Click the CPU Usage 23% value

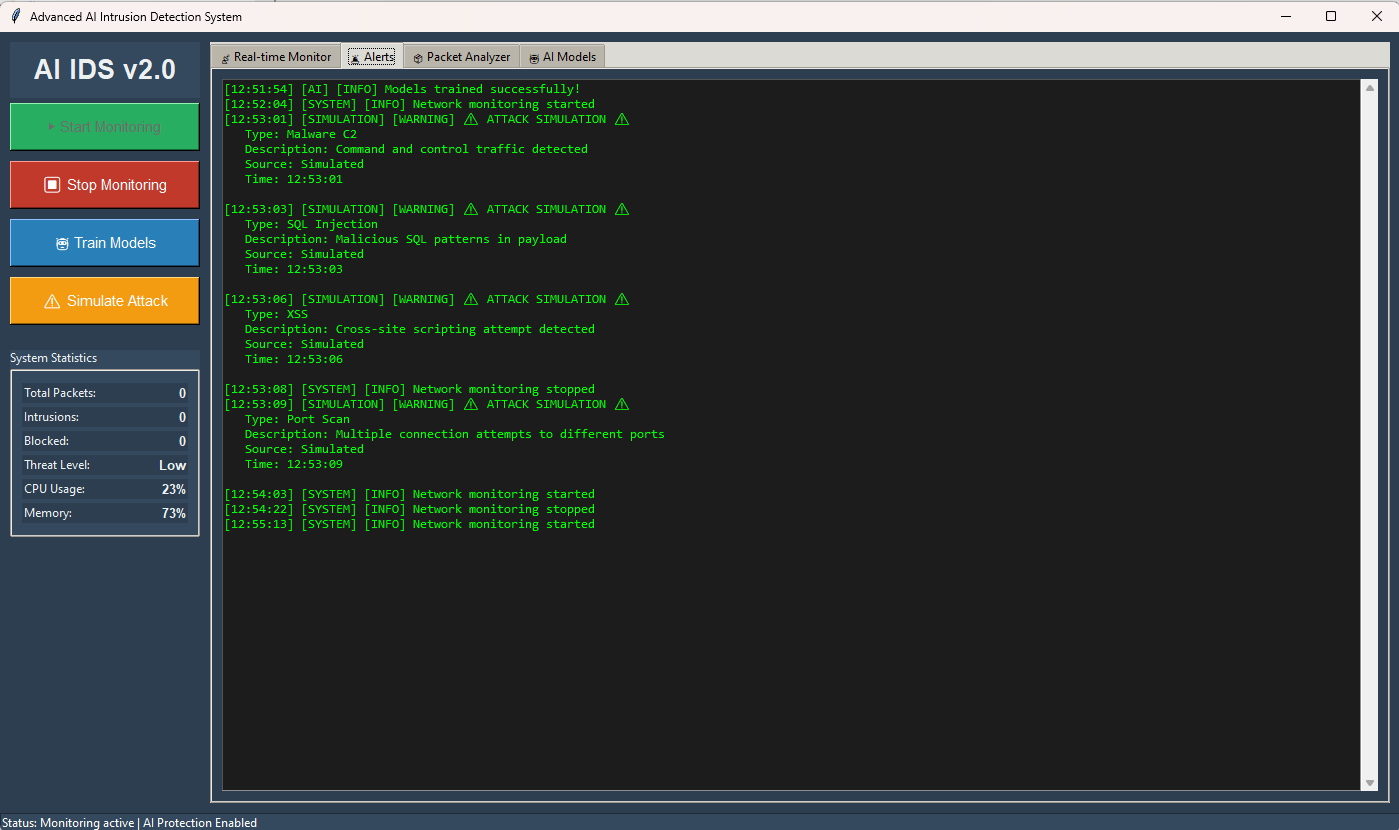coord(173,489)
